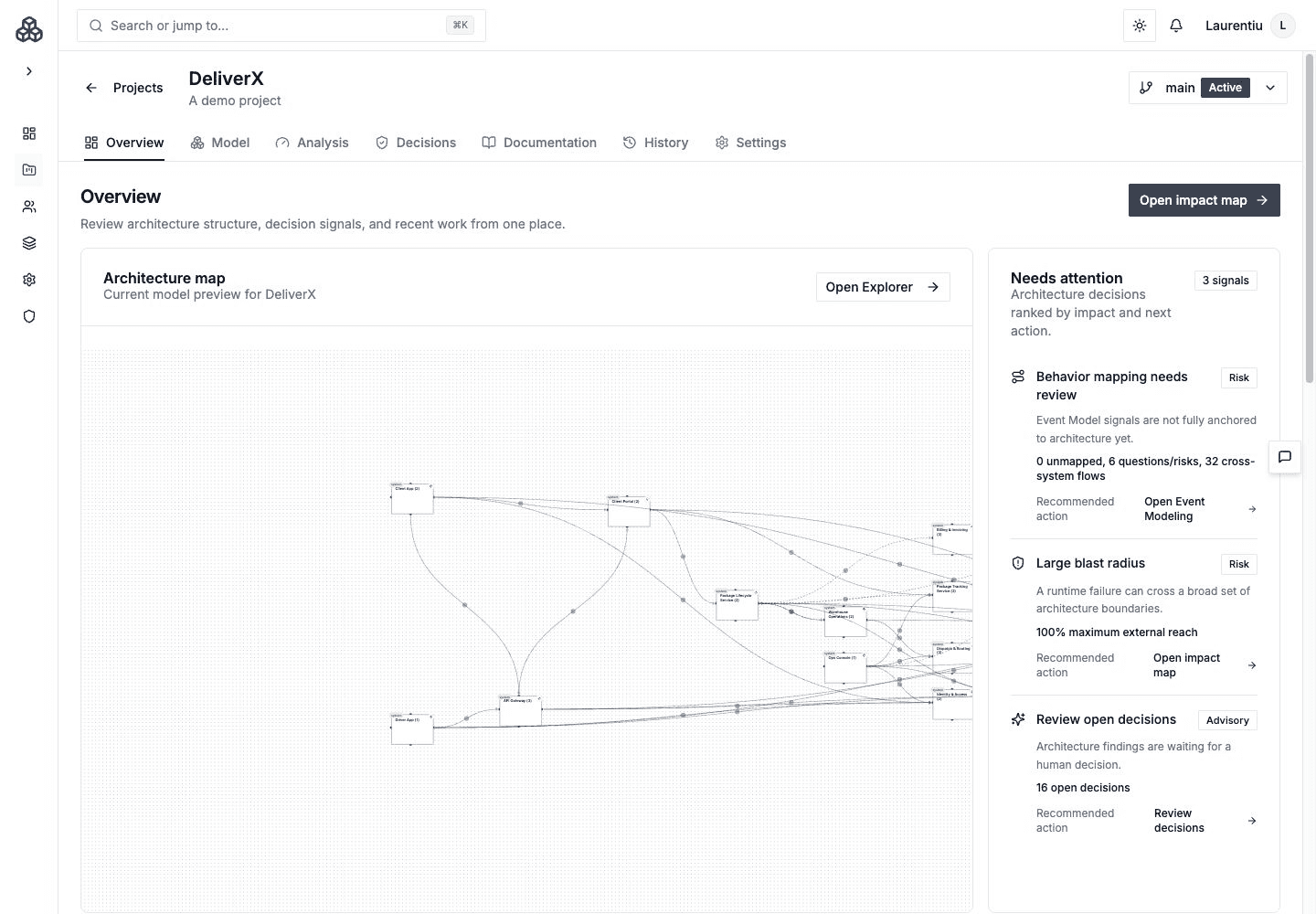Switch to the History tab
Image resolution: width=1316 pixels, height=914 pixels.
click(x=655, y=143)
